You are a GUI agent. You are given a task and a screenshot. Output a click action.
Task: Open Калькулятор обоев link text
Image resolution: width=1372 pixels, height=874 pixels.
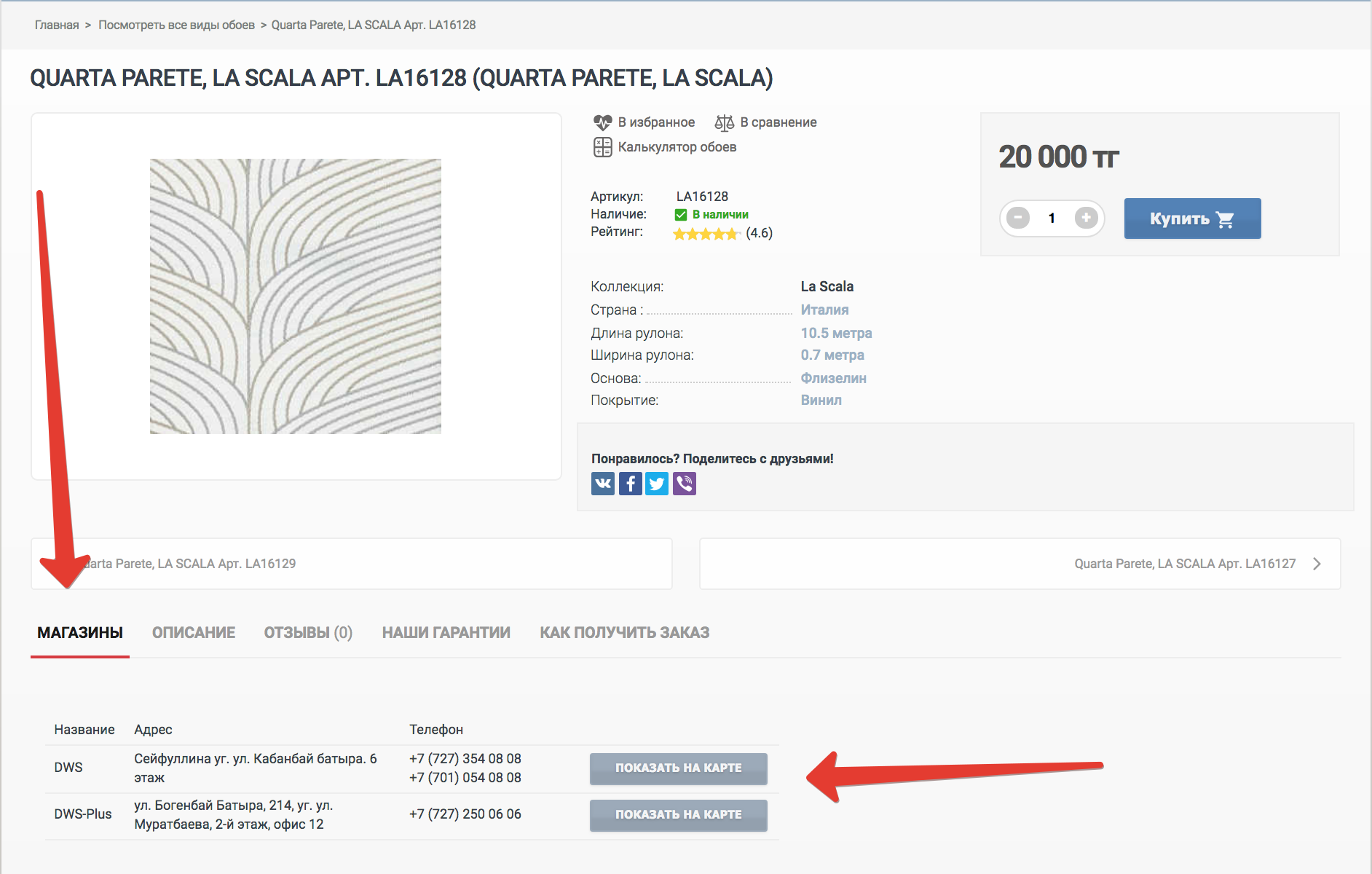click(677, 147)
